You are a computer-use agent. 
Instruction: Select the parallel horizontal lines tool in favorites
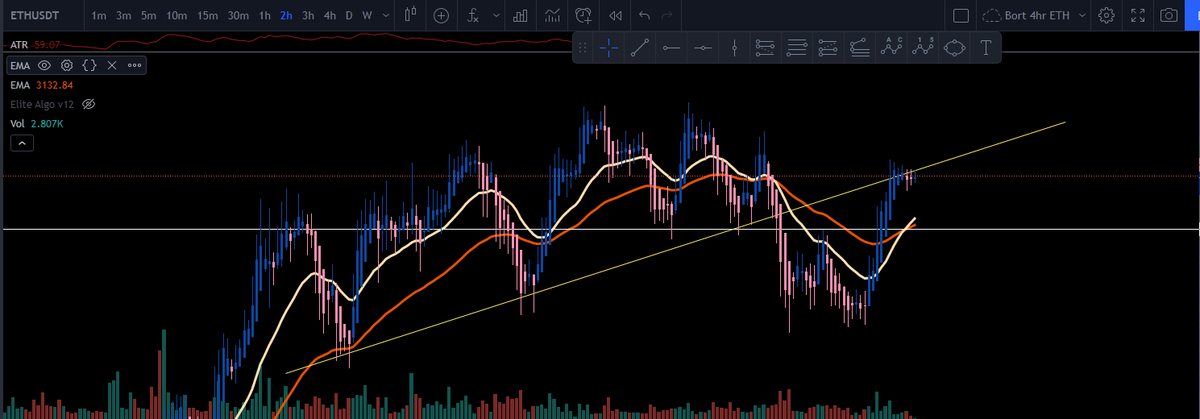797,47
